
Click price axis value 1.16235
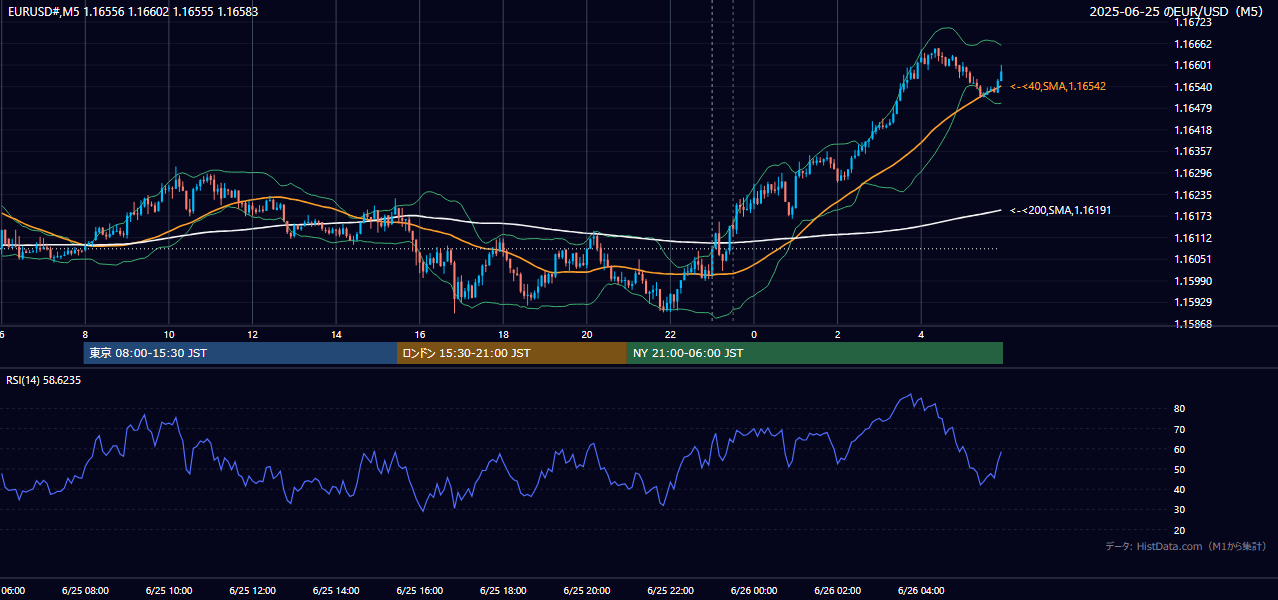(x=1192, y=196)
